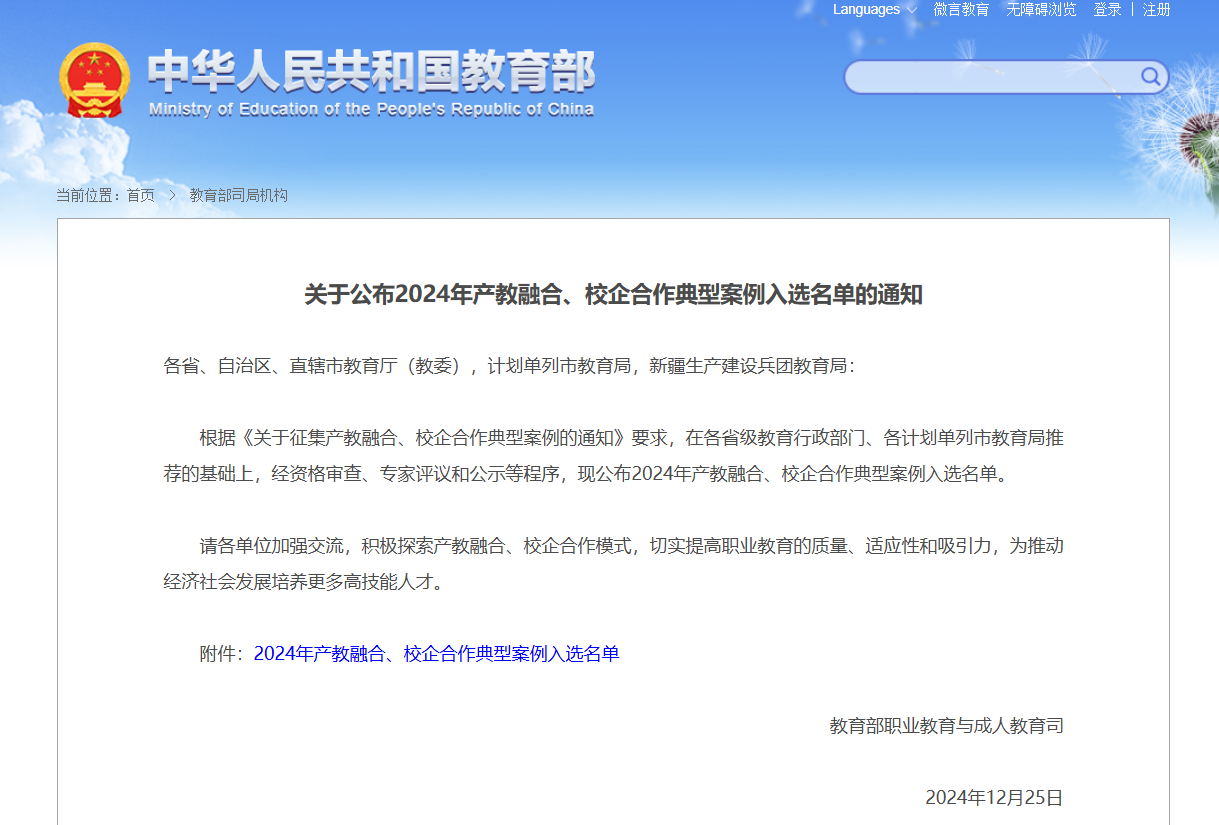Click the 当前位置 breadcrumb label
The width and height of the screenshot is (1219, 825).
87,195
